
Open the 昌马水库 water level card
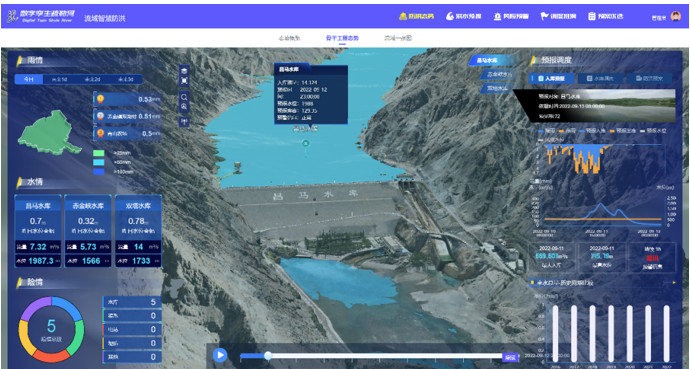coord(38,231)
